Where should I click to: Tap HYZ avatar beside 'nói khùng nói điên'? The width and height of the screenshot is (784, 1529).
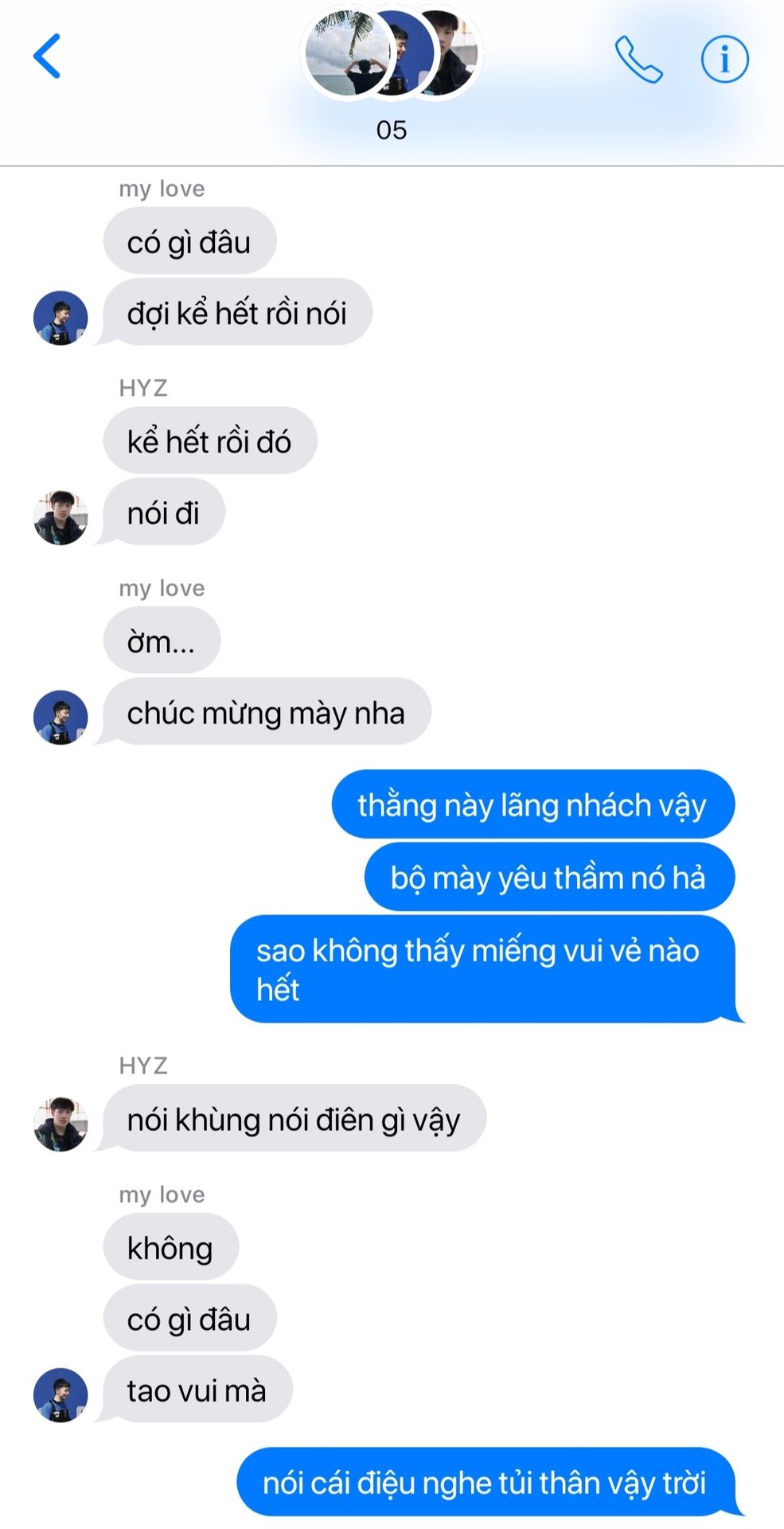(60, 1124)
